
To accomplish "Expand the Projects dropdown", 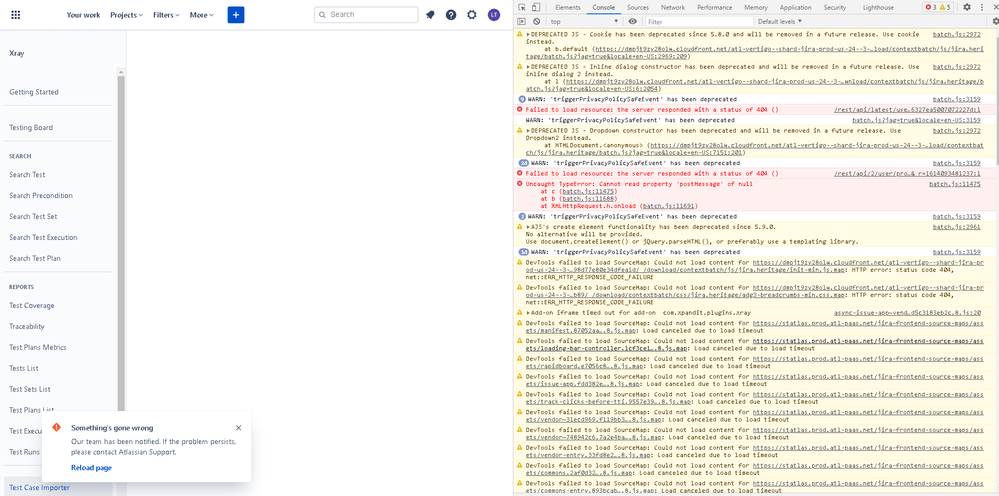I will coord(126,15).
